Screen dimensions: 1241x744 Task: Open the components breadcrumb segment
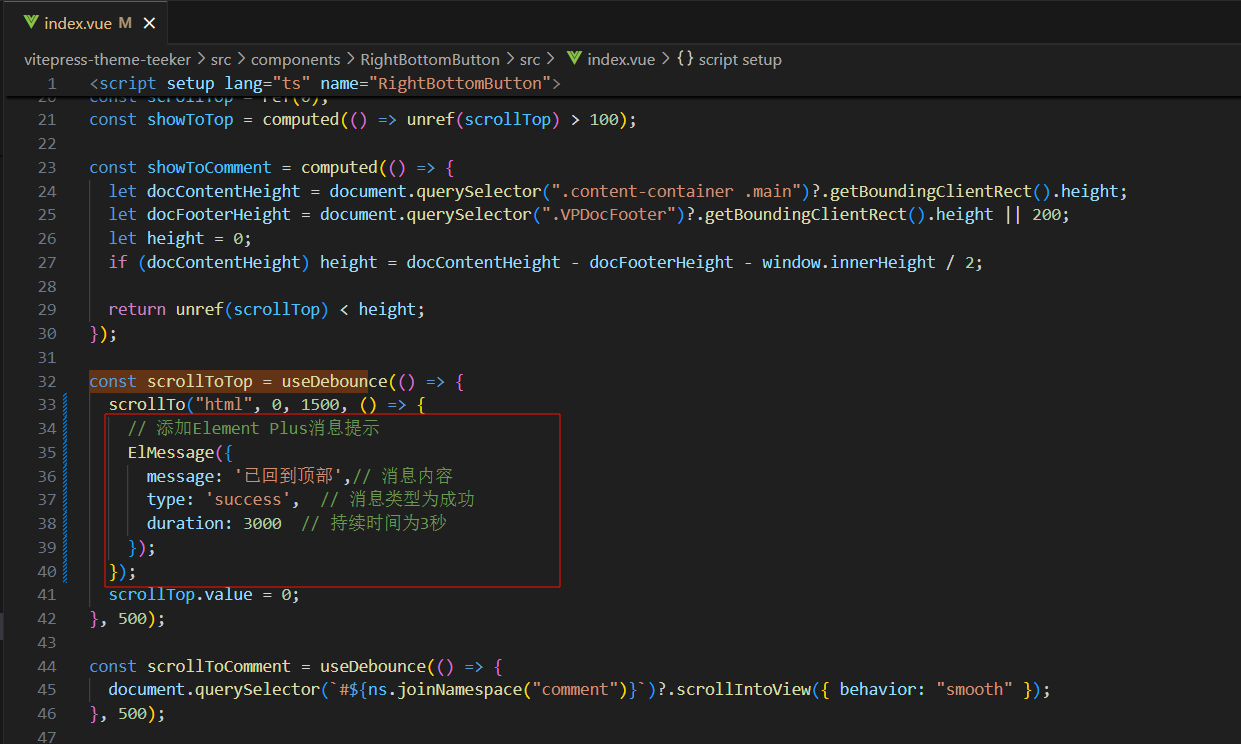coord(295,59)
